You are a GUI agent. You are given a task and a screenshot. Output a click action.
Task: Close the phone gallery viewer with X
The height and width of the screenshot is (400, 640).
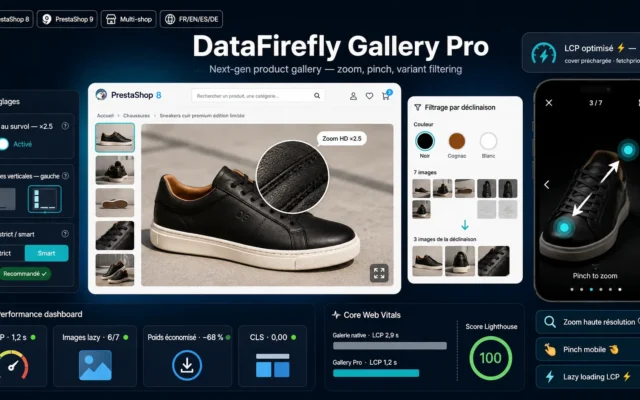549,103
